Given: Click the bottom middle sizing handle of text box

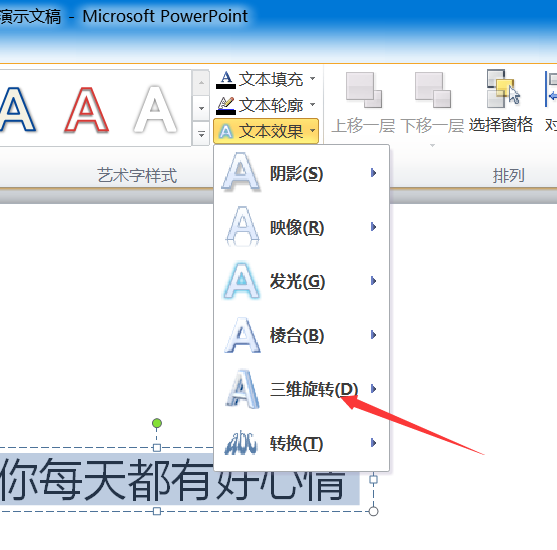Looking at the screenshot, I should click(157, 511).
